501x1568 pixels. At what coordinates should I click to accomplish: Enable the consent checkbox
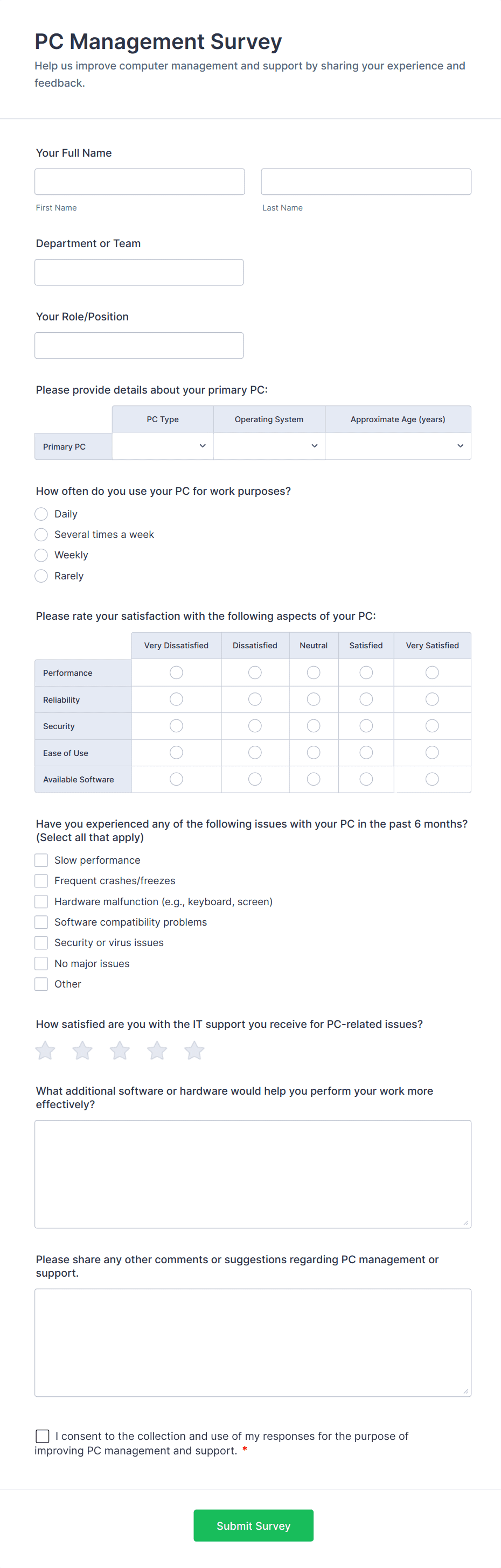click(42, 1436)
